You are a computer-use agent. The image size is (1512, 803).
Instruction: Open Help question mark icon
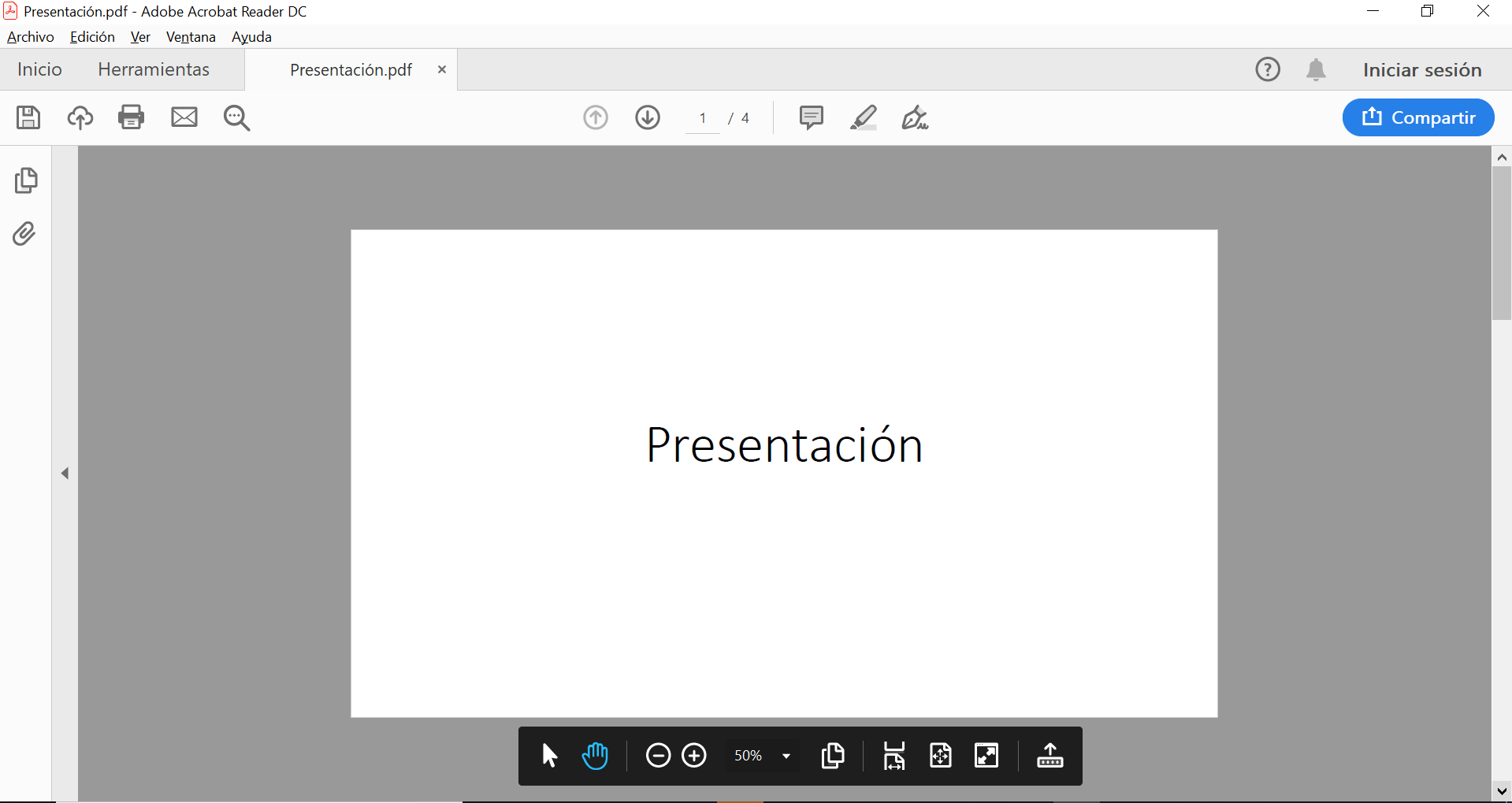point(1268,69)
